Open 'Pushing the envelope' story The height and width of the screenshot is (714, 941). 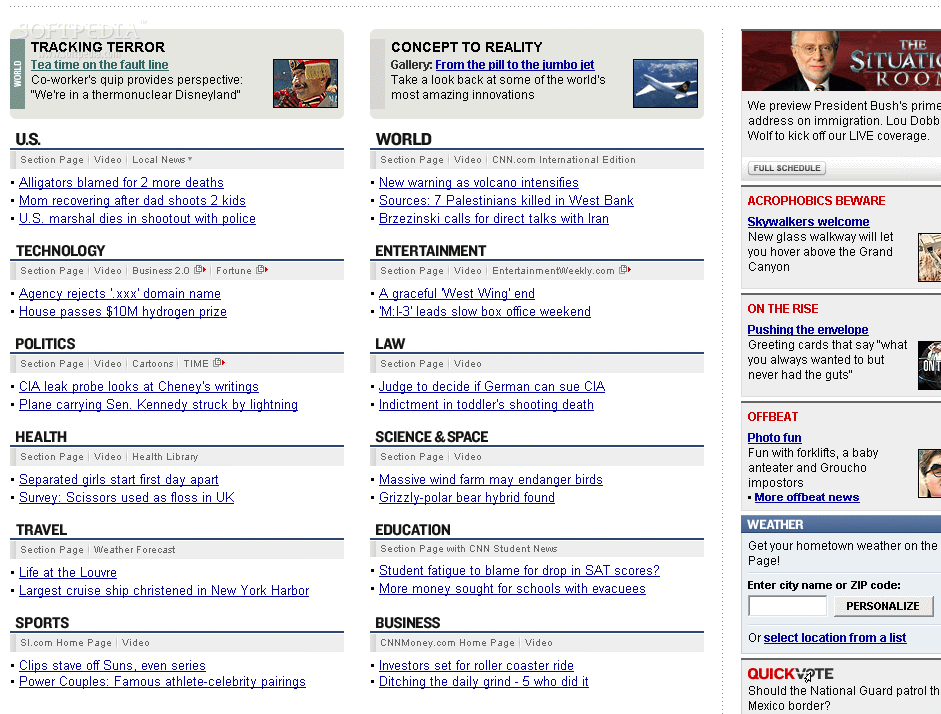click(808, 330)
